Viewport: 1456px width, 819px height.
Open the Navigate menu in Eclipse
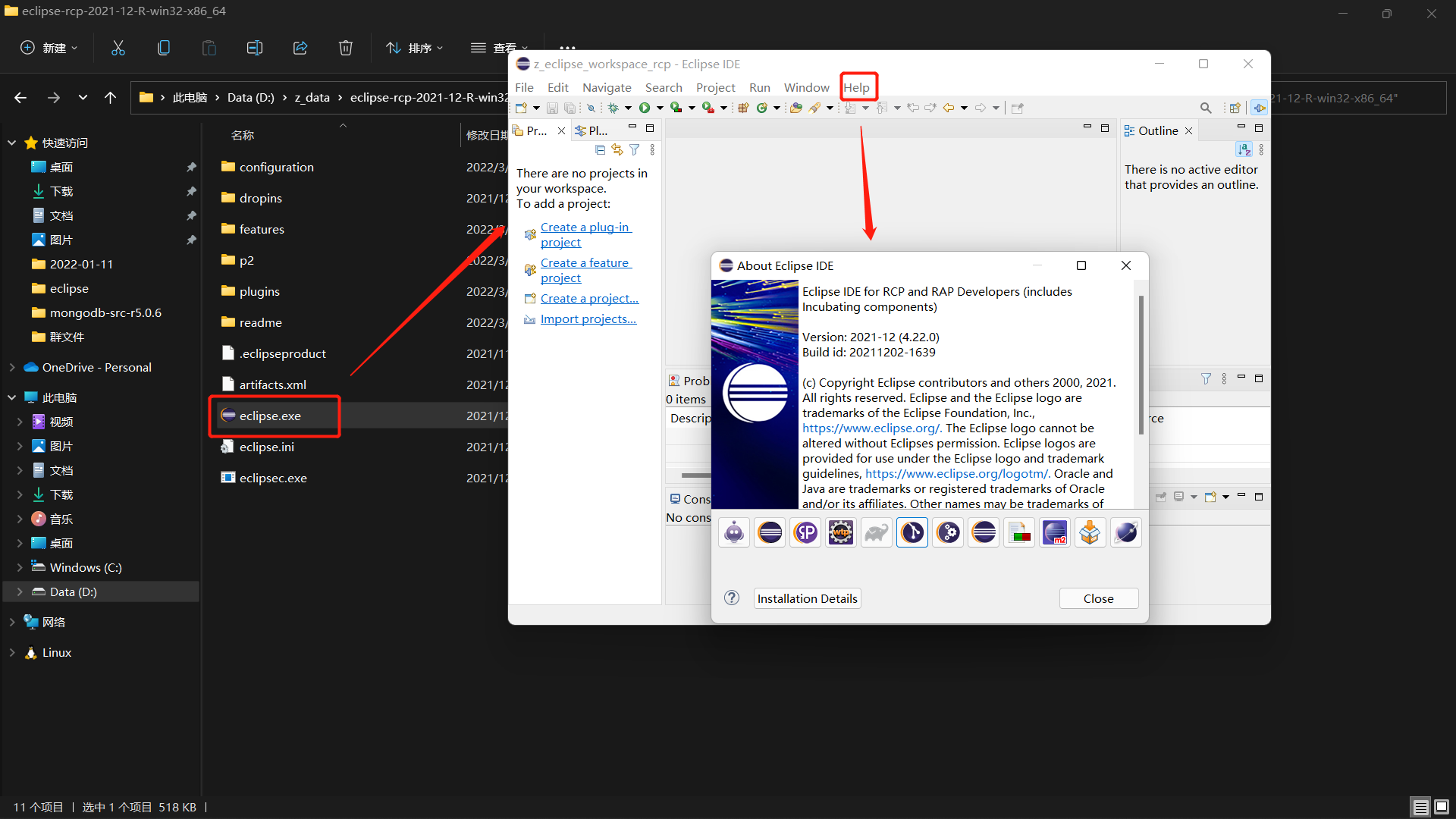607,87
